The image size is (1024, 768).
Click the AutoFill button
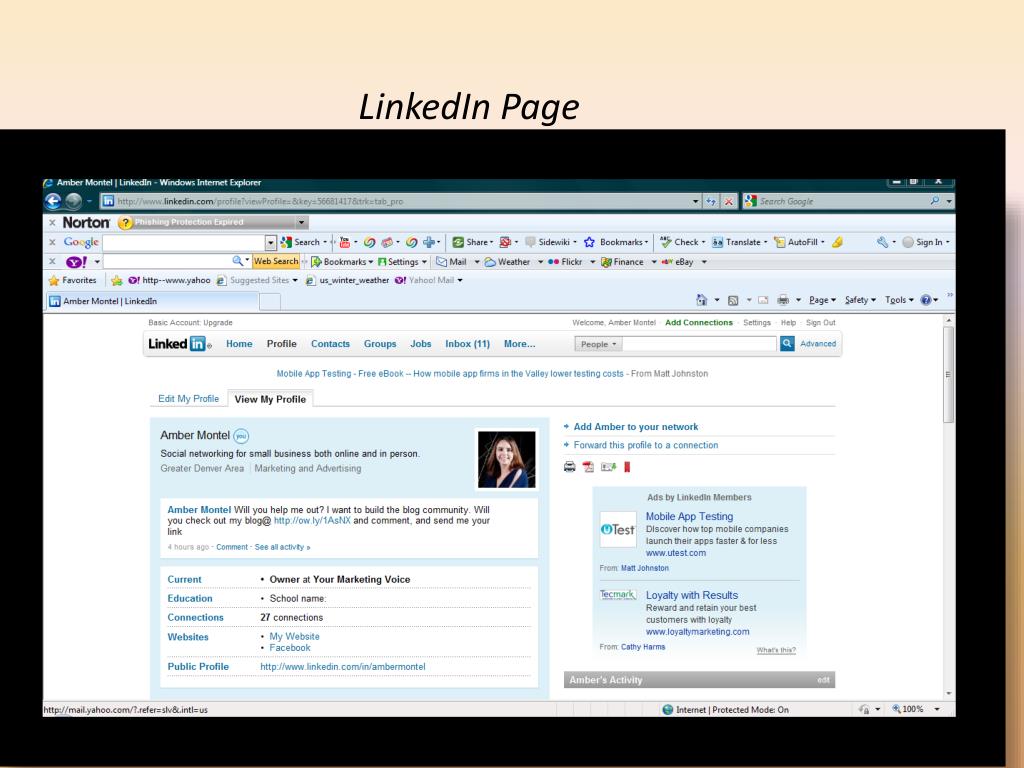[x=799, y=242]
